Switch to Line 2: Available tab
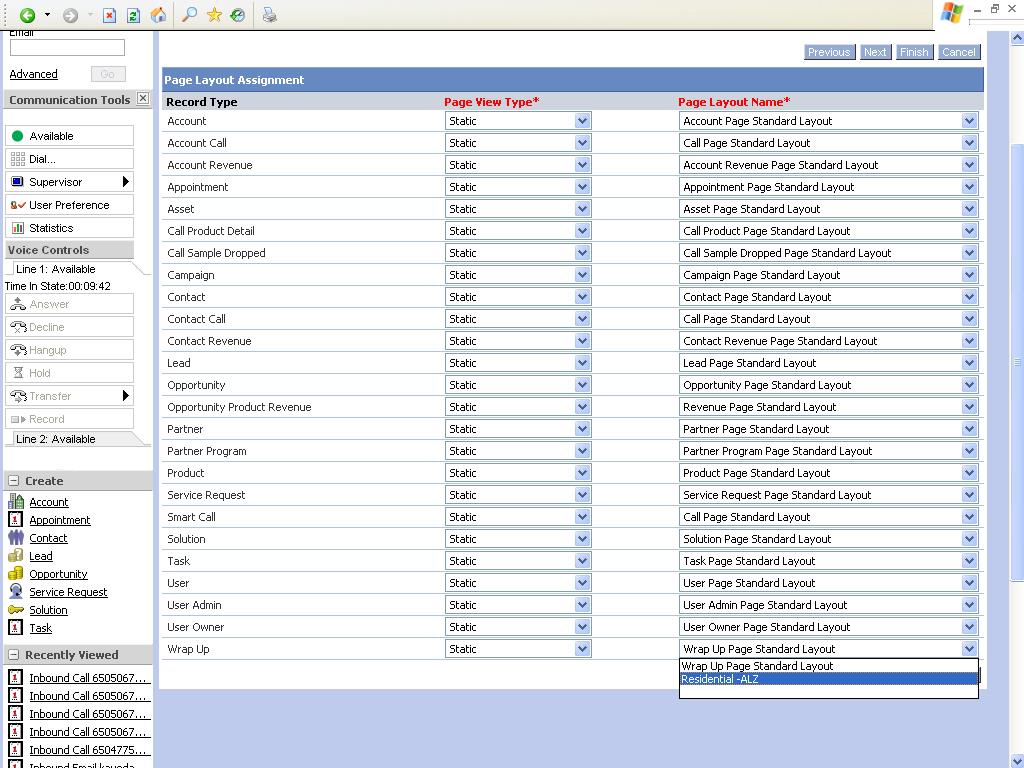1024x768 pixels. pyautogui.click(x=56, y=439)
